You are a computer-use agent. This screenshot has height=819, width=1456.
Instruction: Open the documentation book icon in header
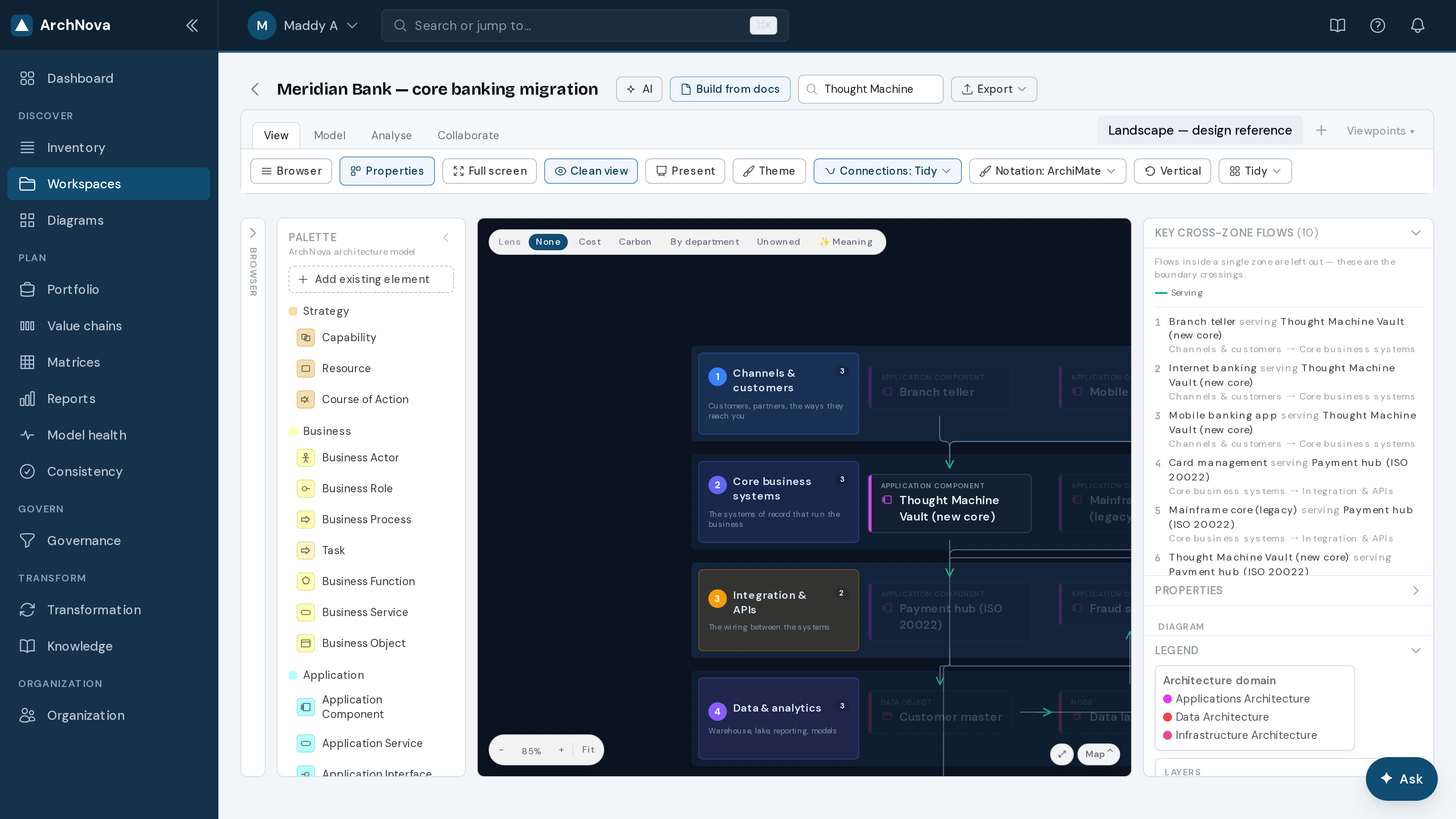(1337, 25)
